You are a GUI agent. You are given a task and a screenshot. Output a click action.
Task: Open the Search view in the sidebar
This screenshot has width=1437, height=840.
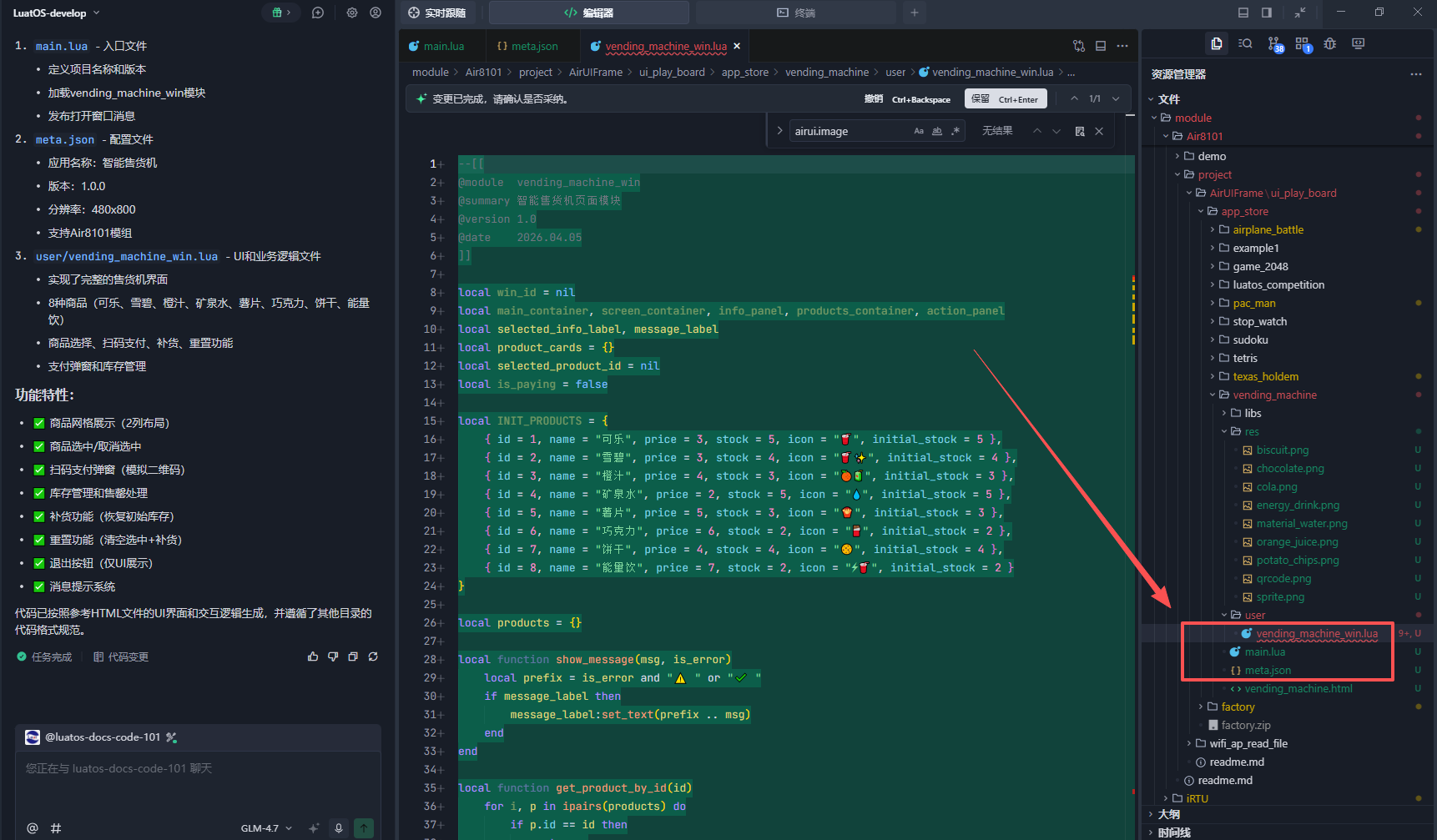[1245, 43]
